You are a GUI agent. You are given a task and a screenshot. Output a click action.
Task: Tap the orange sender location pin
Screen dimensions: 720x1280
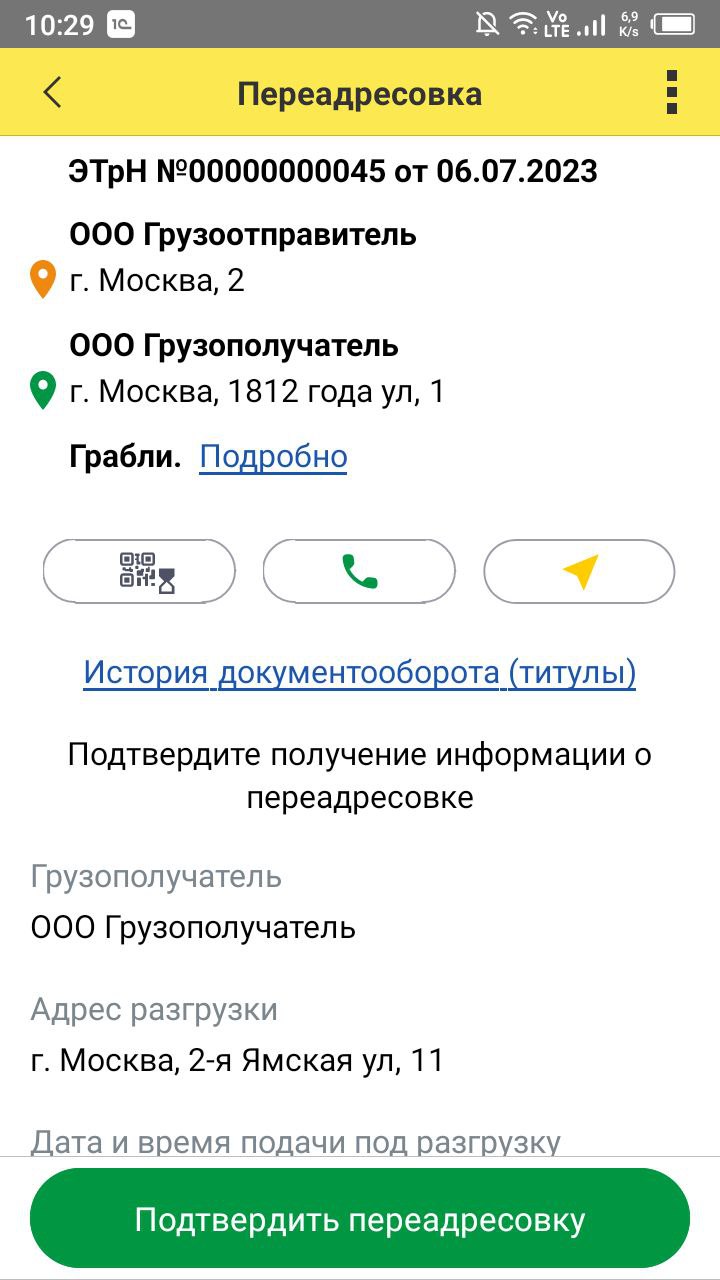point(43,280)
